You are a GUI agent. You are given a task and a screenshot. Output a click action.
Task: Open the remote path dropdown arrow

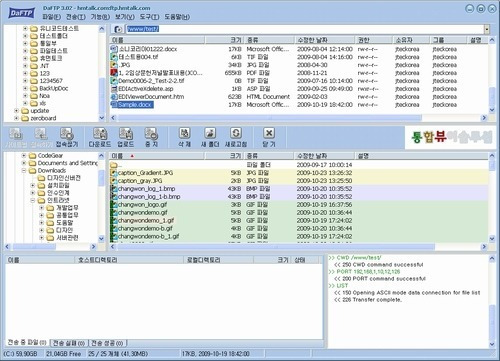click(487, 29)
